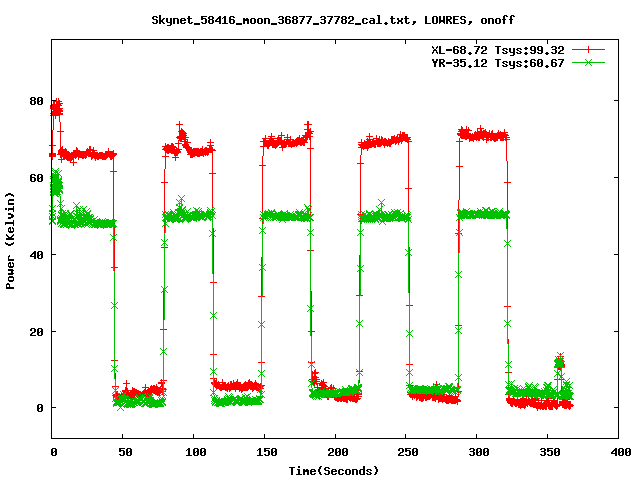Select legend entry 'XL-68.72 Tsys:99.32'
Image resolution: width=640 pixels, height=480 pixels.
[498, 50]
